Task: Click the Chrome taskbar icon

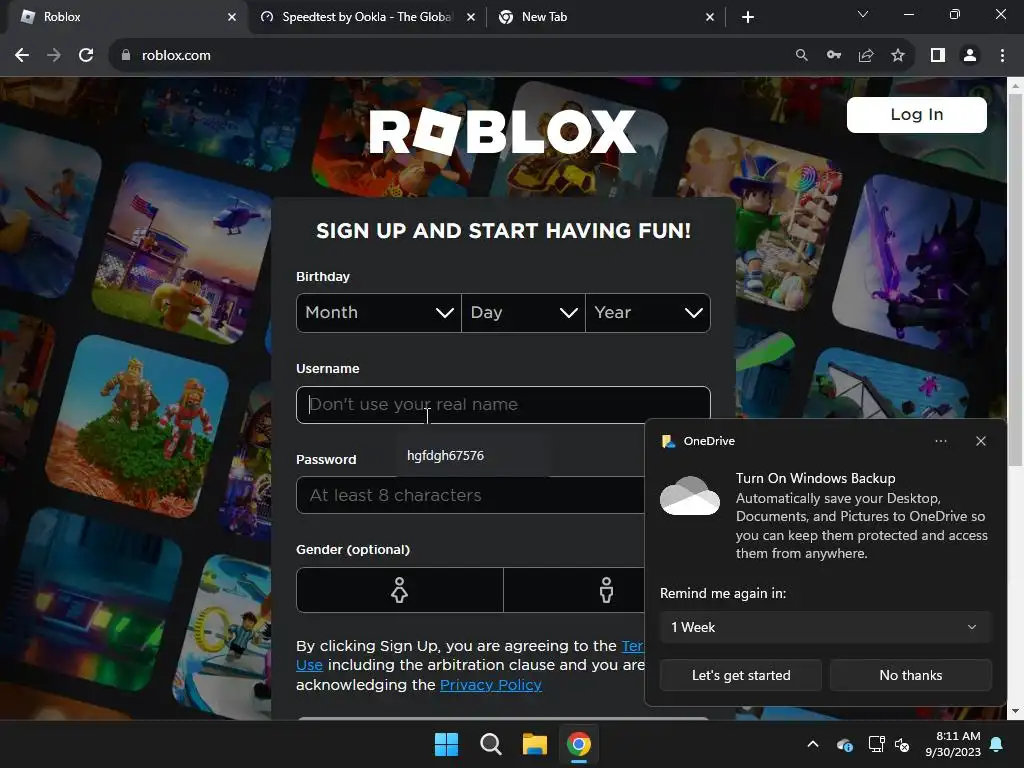Action: coord(579,744)
